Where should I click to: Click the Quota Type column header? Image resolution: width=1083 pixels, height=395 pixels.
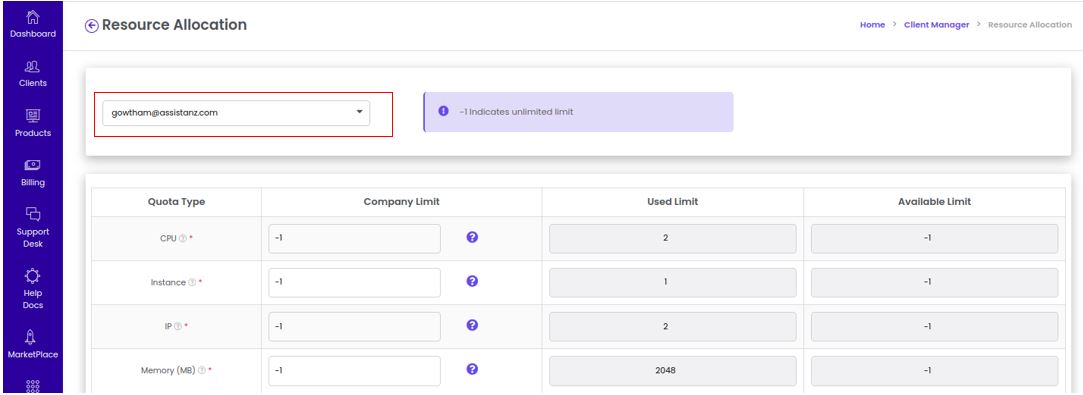click(176, 202)
